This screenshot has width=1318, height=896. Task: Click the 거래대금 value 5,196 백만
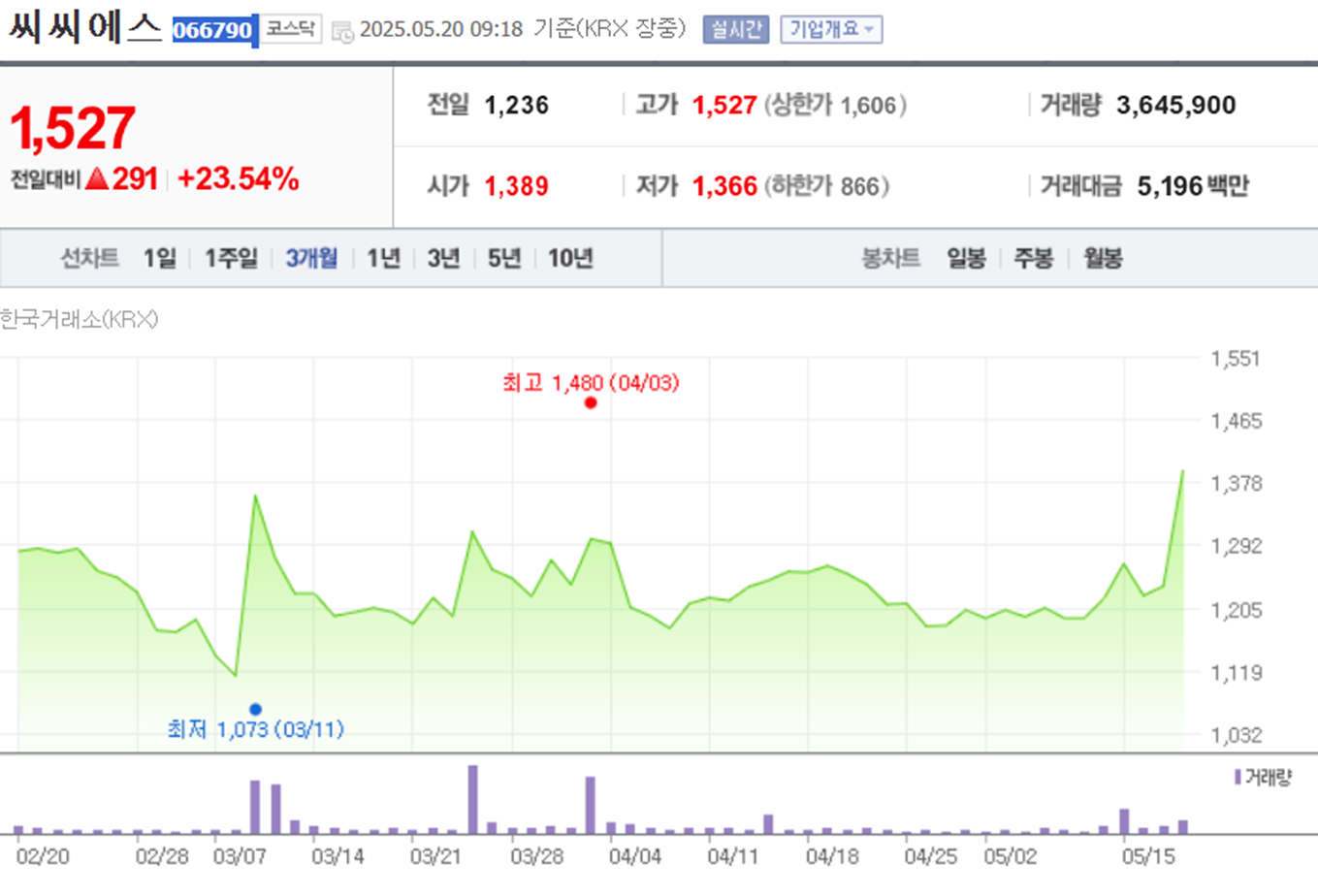click(x=1193, y=186)
